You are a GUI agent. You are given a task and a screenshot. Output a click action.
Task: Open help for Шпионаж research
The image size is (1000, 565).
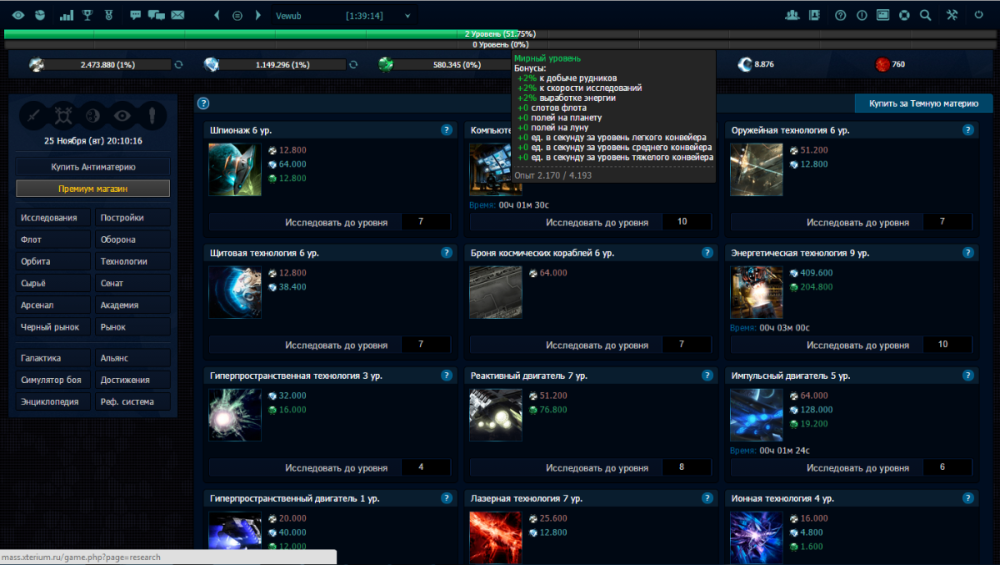446,130
